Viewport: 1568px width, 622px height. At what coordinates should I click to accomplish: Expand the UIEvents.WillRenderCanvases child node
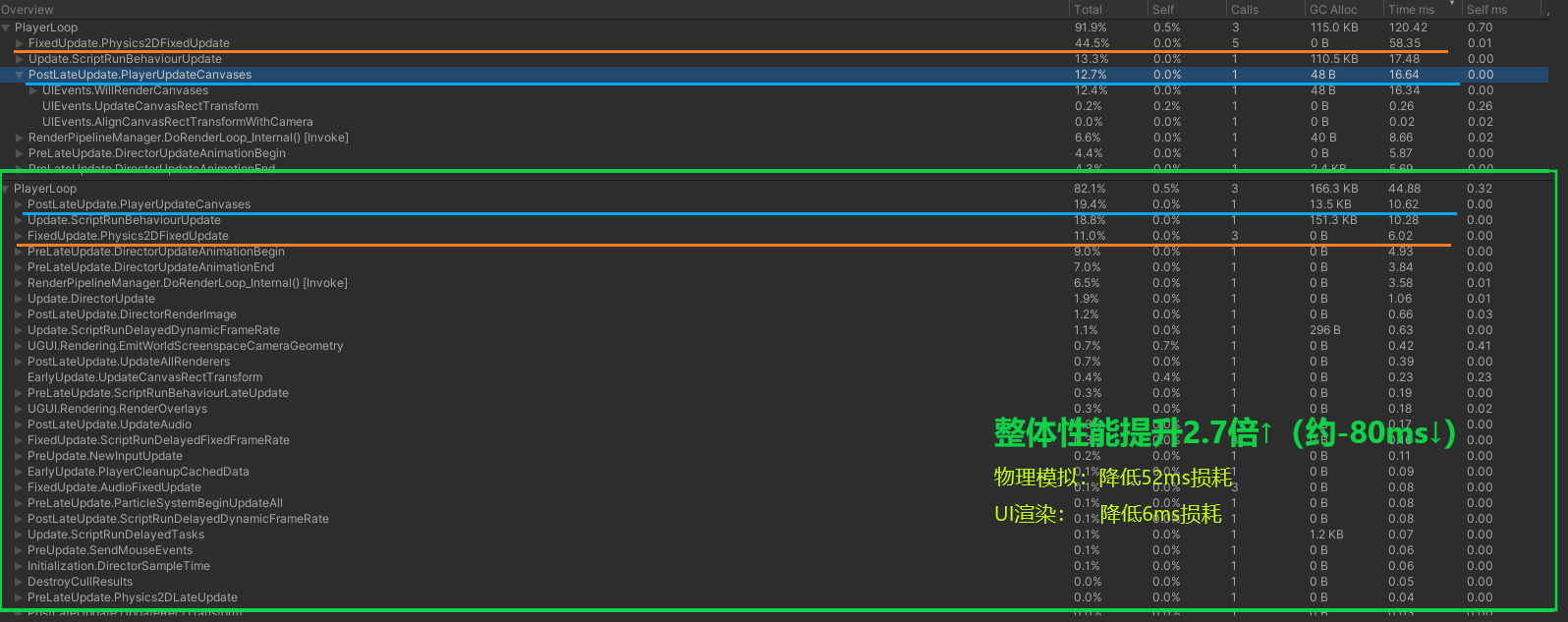coord(33,90)
